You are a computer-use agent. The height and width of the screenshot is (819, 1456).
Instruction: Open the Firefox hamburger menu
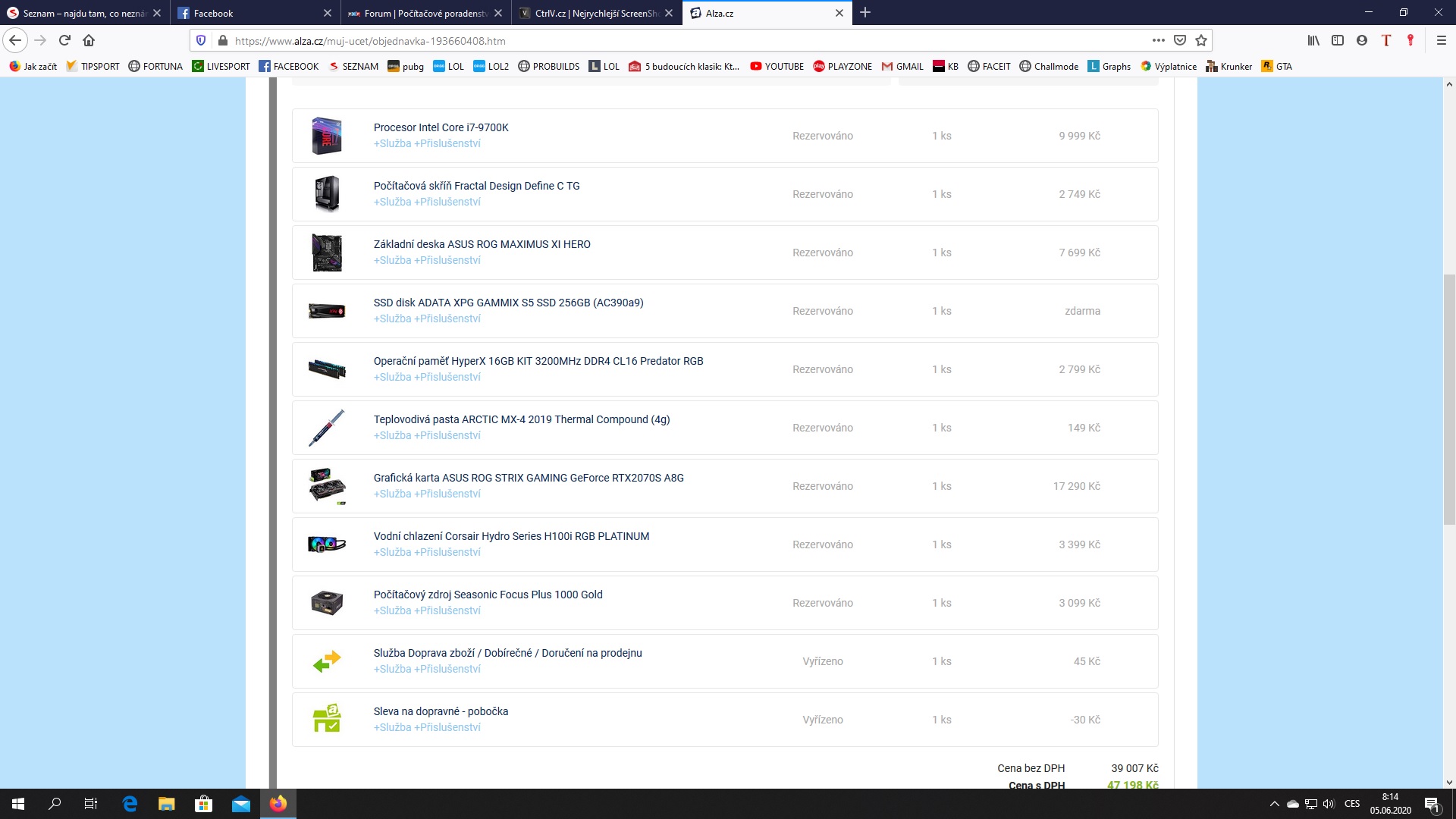tap(1441, 40)
